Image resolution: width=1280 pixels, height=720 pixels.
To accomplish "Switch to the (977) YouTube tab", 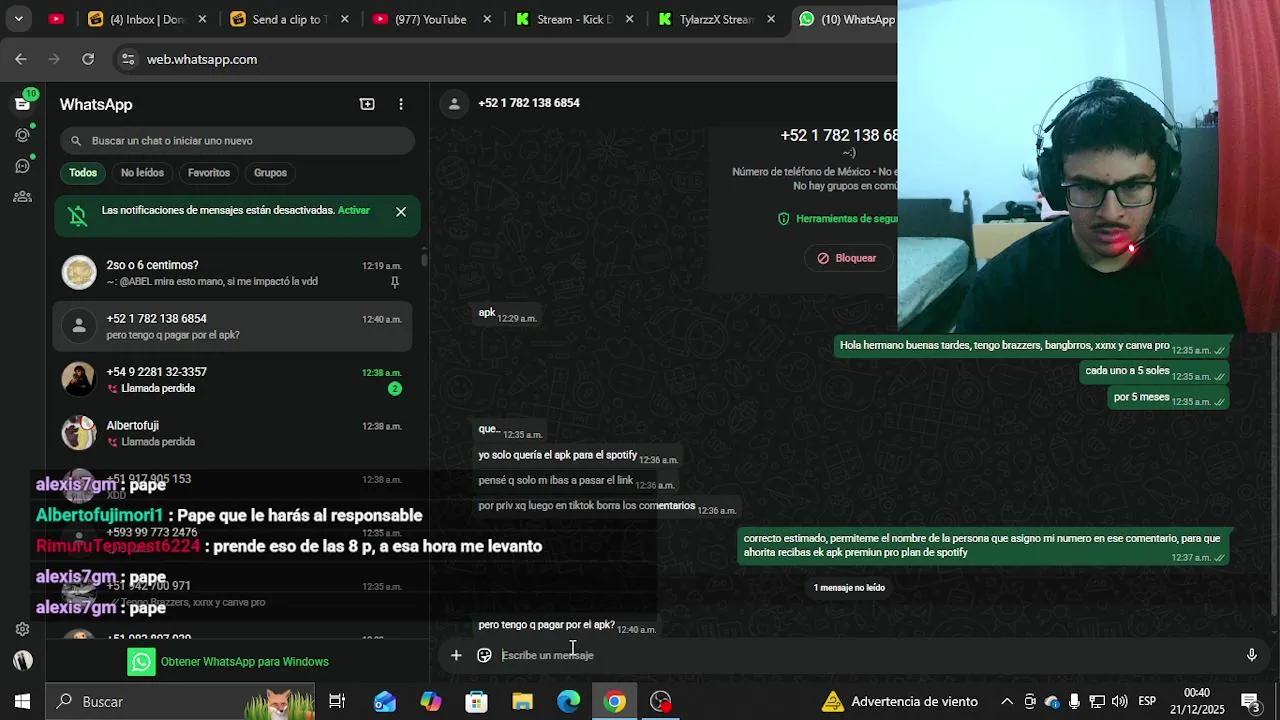I will pyautogui.click(x=431, y=19).
